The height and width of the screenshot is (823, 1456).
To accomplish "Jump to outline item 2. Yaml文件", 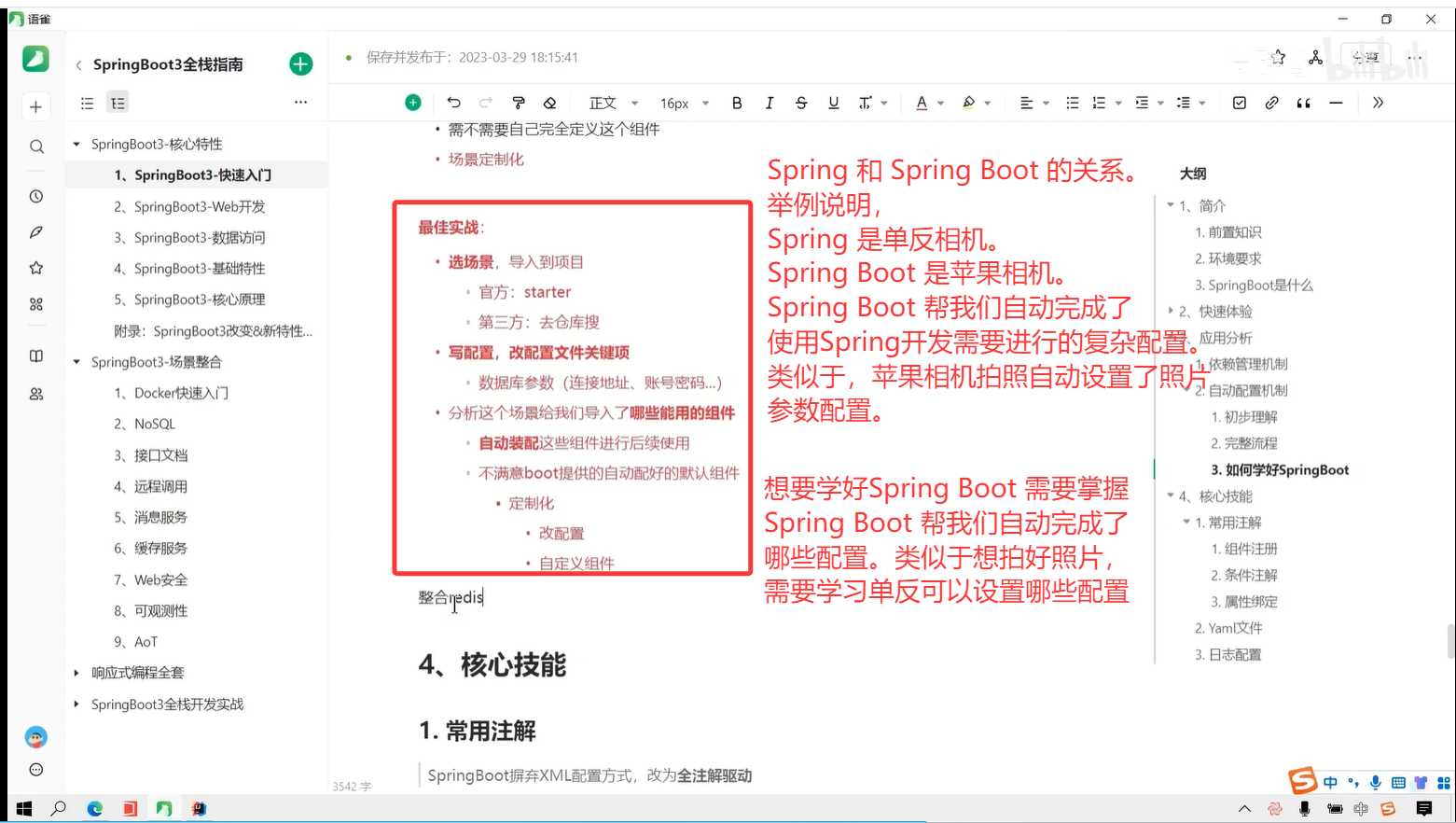I will click(1228, 628).
